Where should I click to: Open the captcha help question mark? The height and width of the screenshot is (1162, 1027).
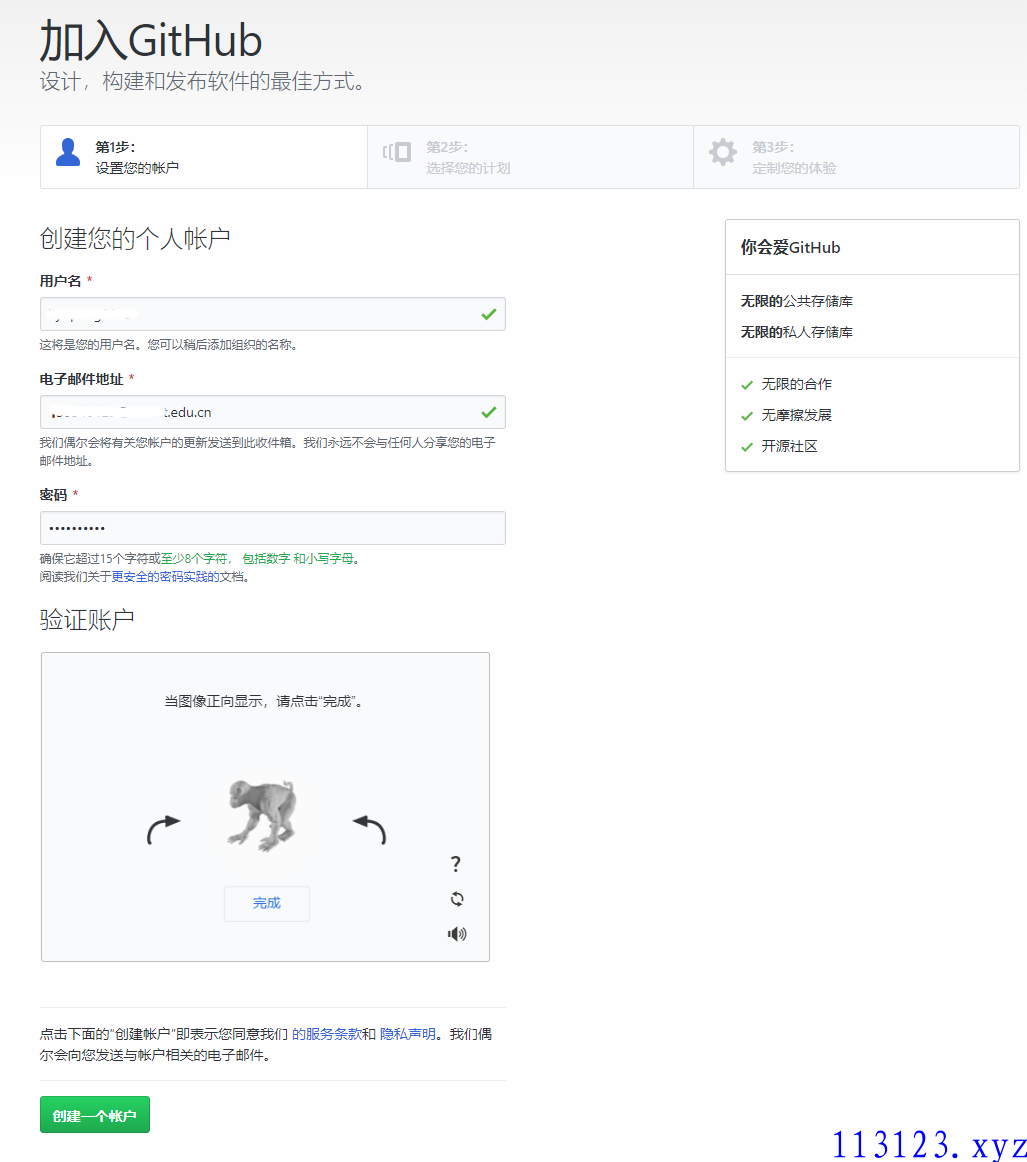click(x=456, y=863)
